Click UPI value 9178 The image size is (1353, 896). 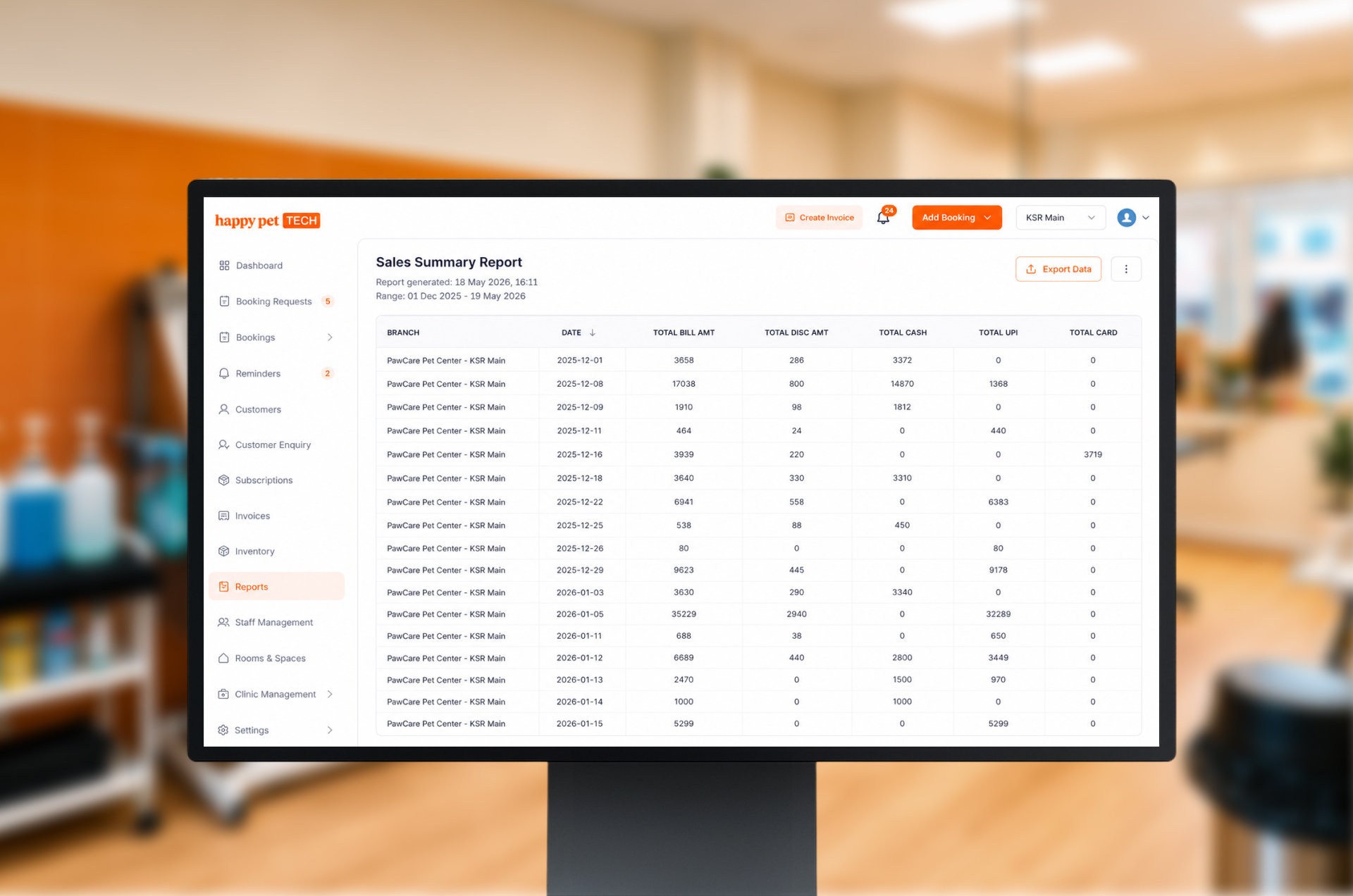pos(998,570)
